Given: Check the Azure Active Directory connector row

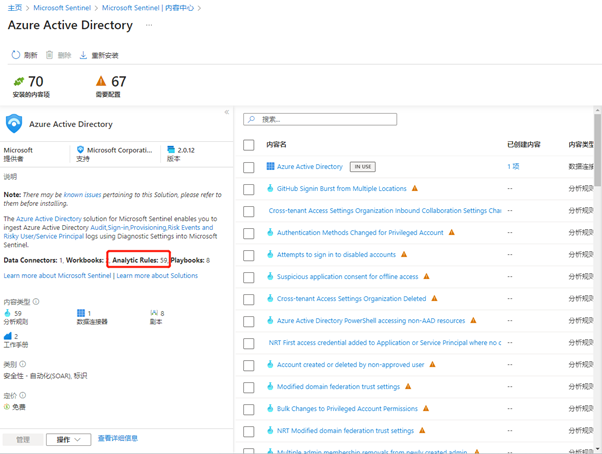Looking at the screenshot, I should 249,167.
